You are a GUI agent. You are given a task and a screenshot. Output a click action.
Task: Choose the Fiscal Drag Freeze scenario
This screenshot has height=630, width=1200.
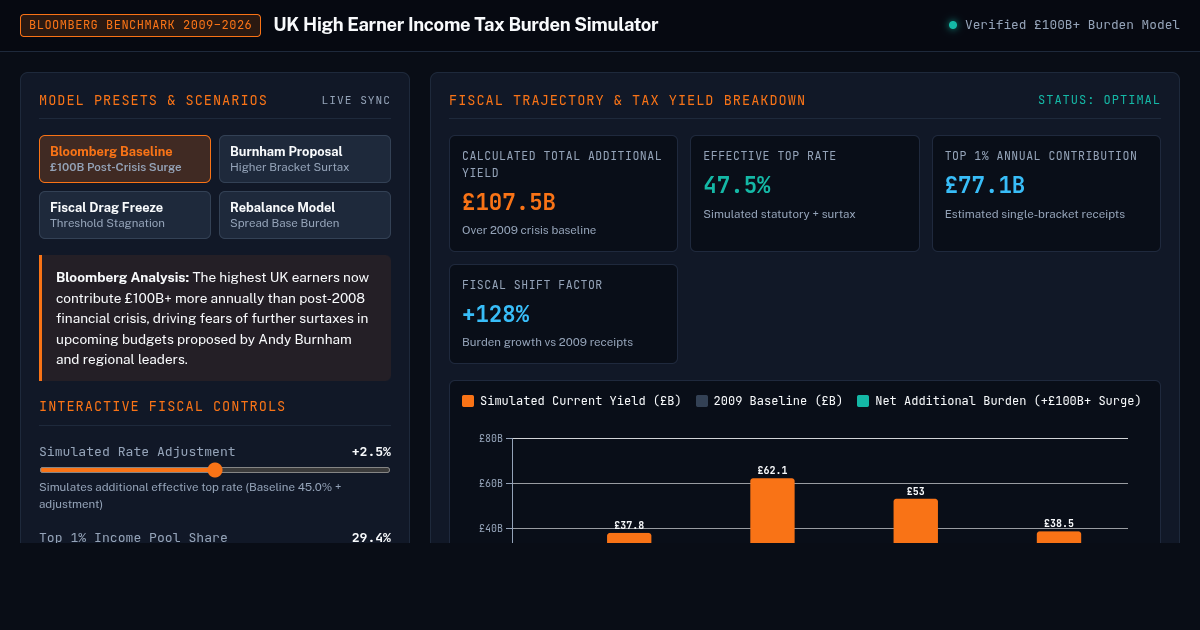[125, 215]
